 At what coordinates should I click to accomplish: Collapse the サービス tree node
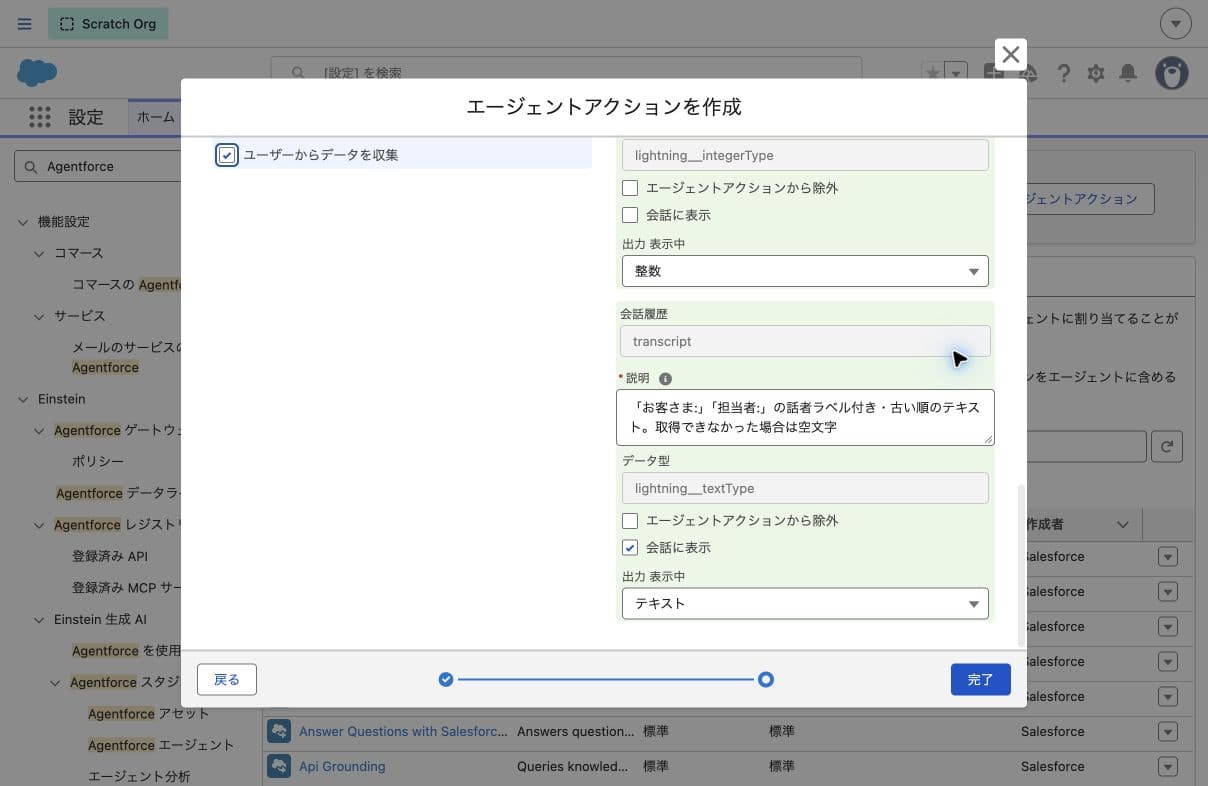39,316
